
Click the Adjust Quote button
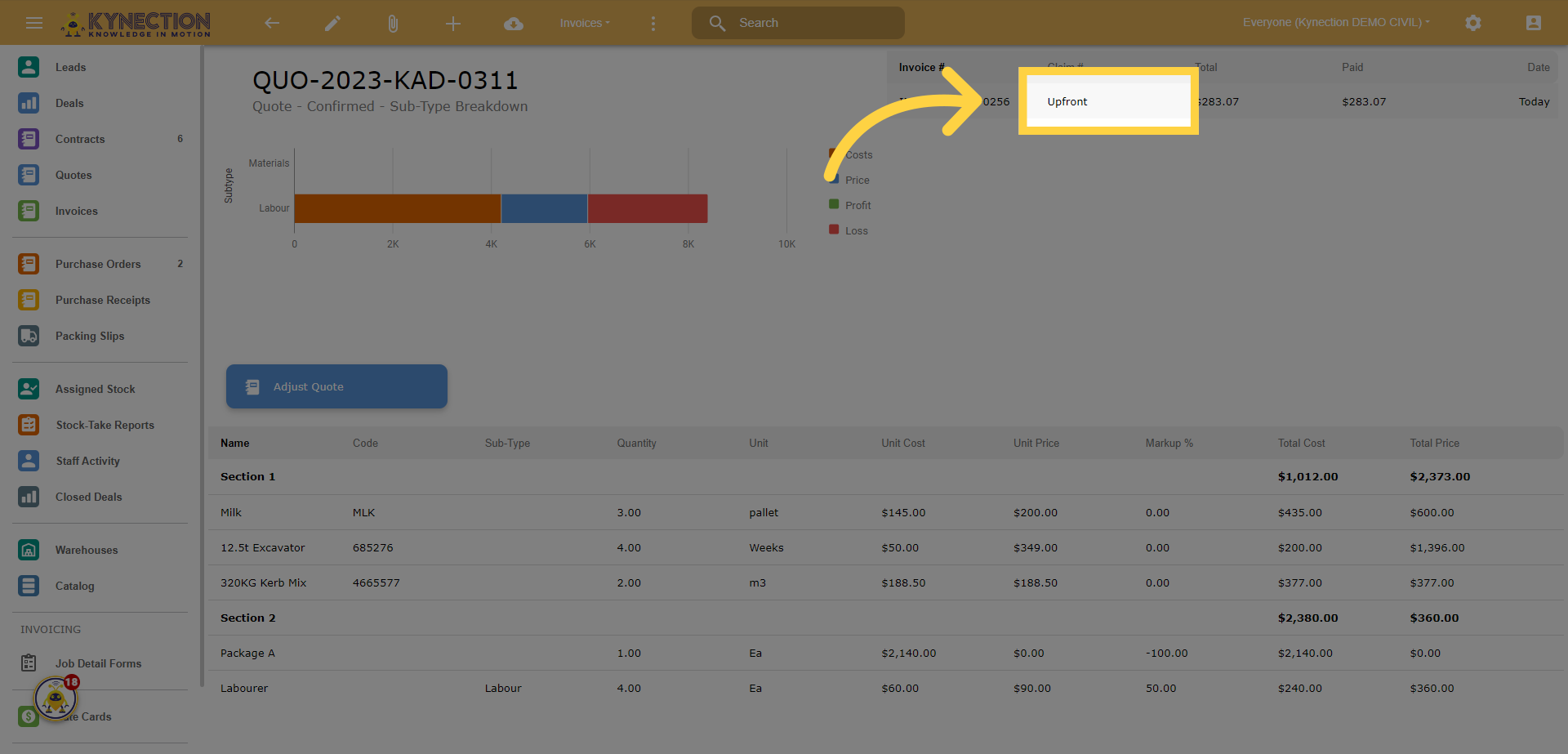click(336, 386)
